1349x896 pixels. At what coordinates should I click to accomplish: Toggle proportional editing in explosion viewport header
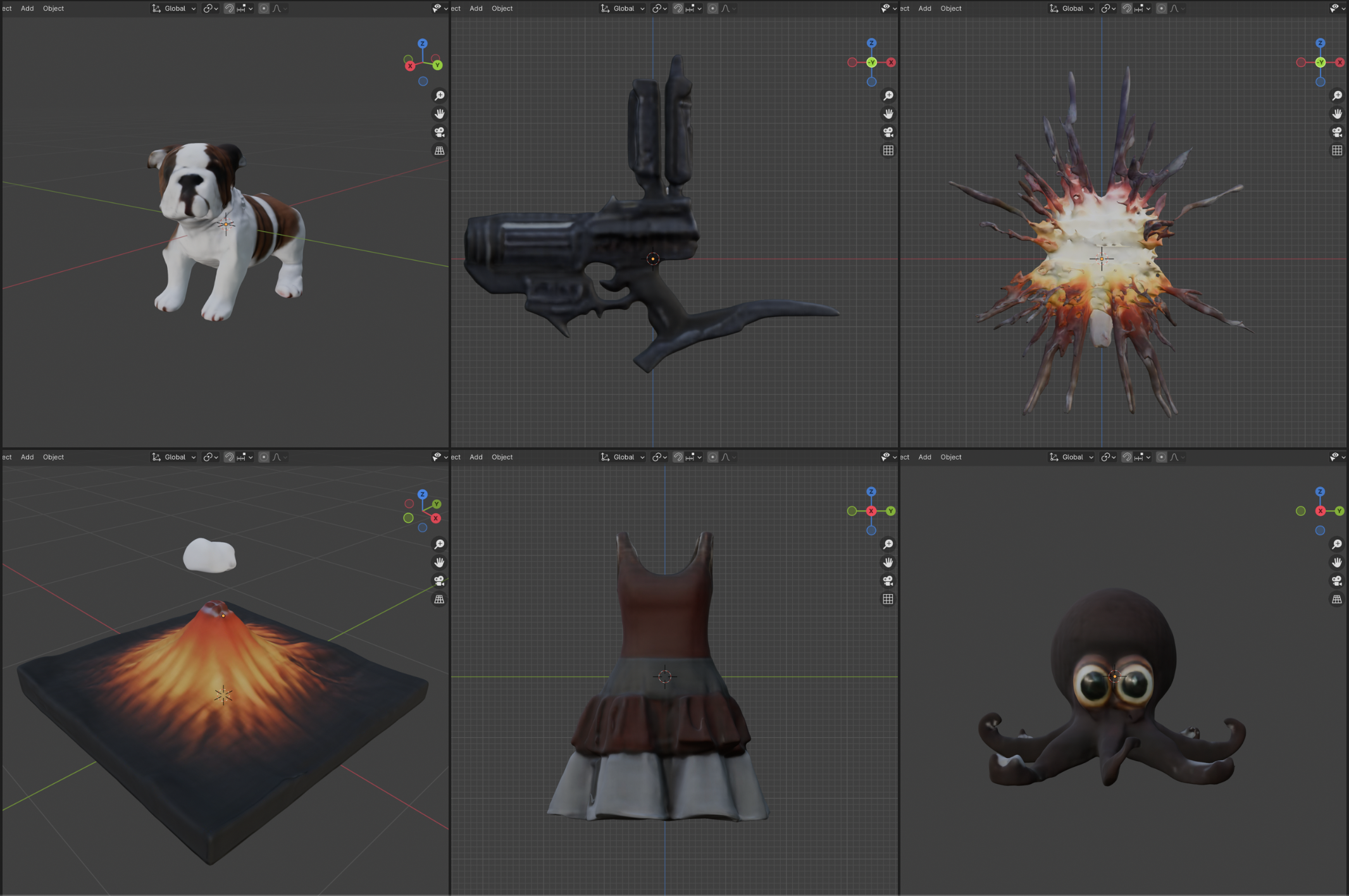click(1161, 8)
